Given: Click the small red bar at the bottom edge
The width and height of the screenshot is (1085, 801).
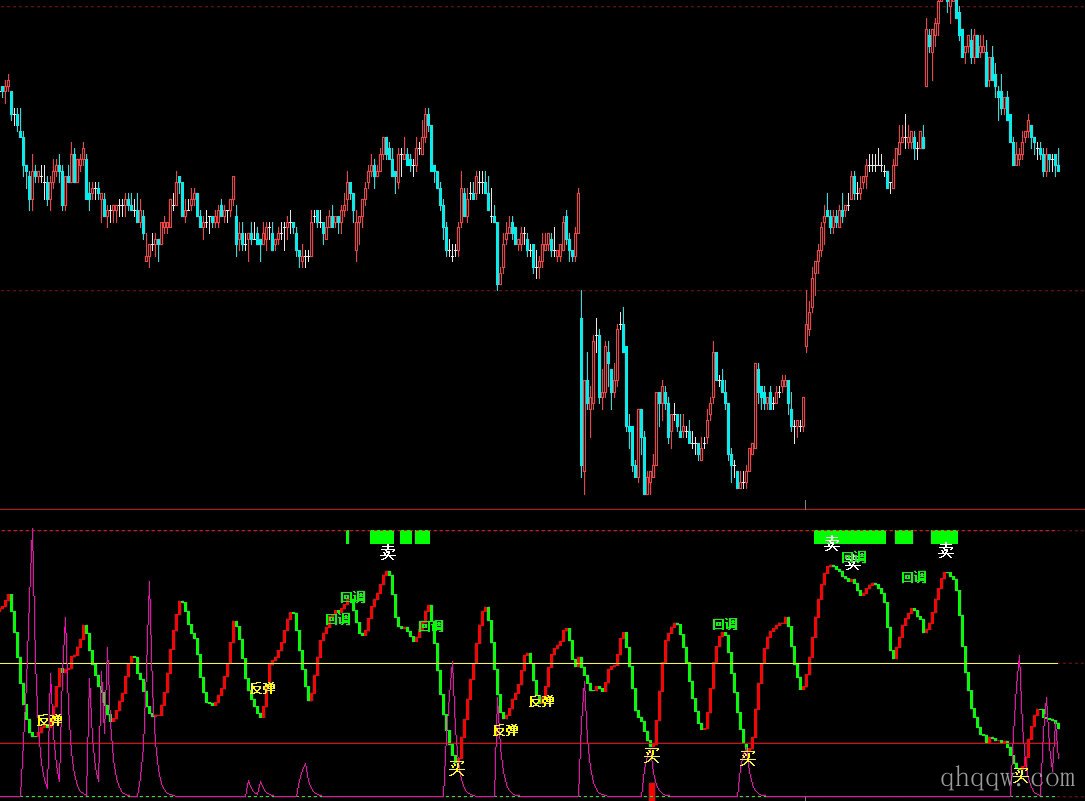Looking at the screenshot, I should (x=652, y=792).
